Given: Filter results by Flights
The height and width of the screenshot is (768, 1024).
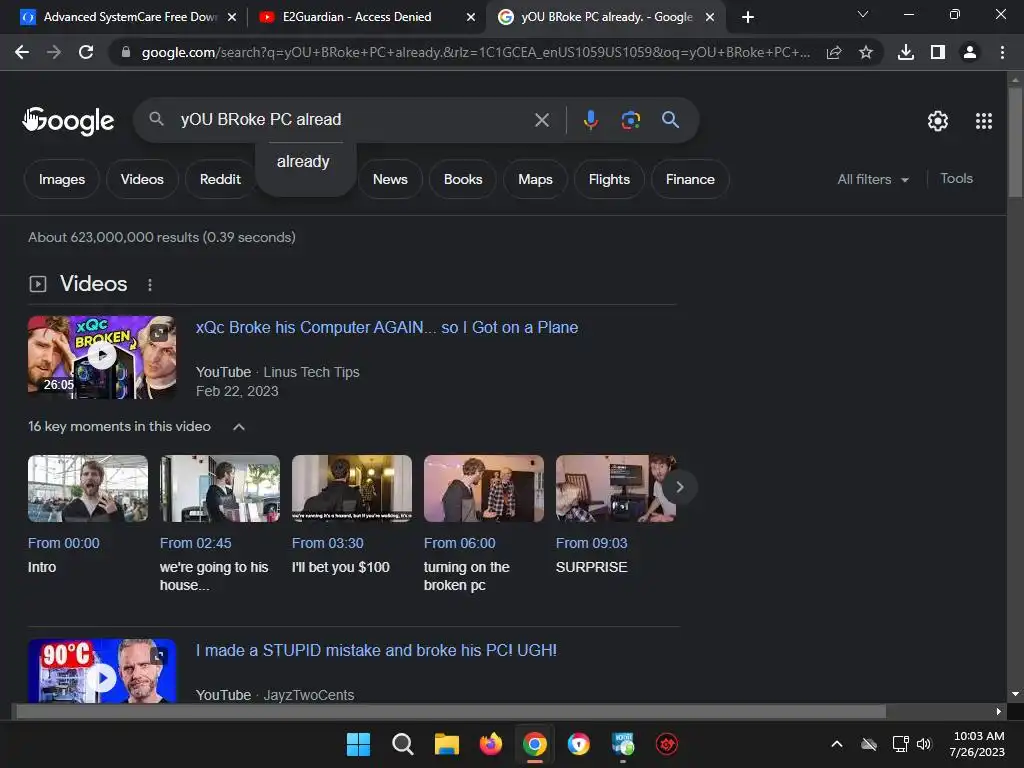Looking at the screenshot, I should tap(609, 179).
